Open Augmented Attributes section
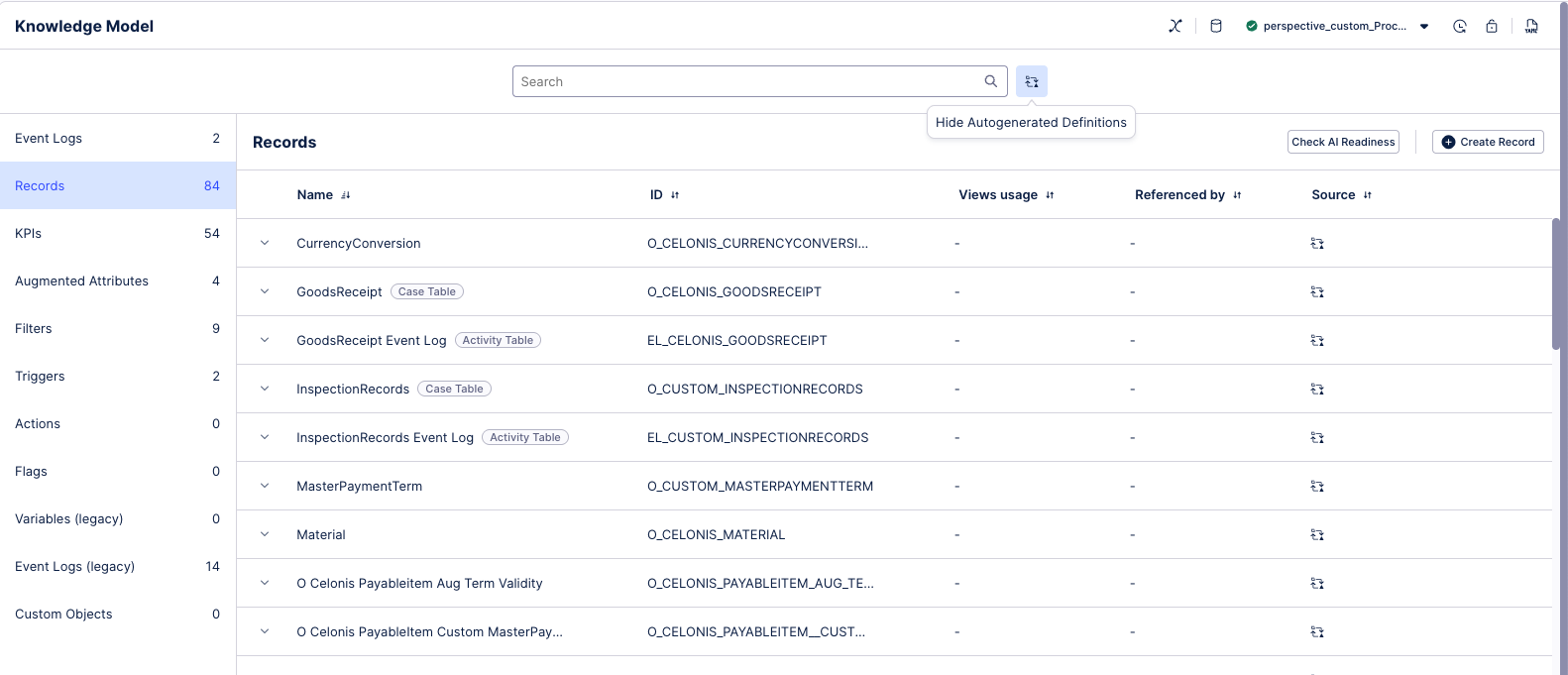The height and width of the screenshot is (675, 1568). [117, 281]
